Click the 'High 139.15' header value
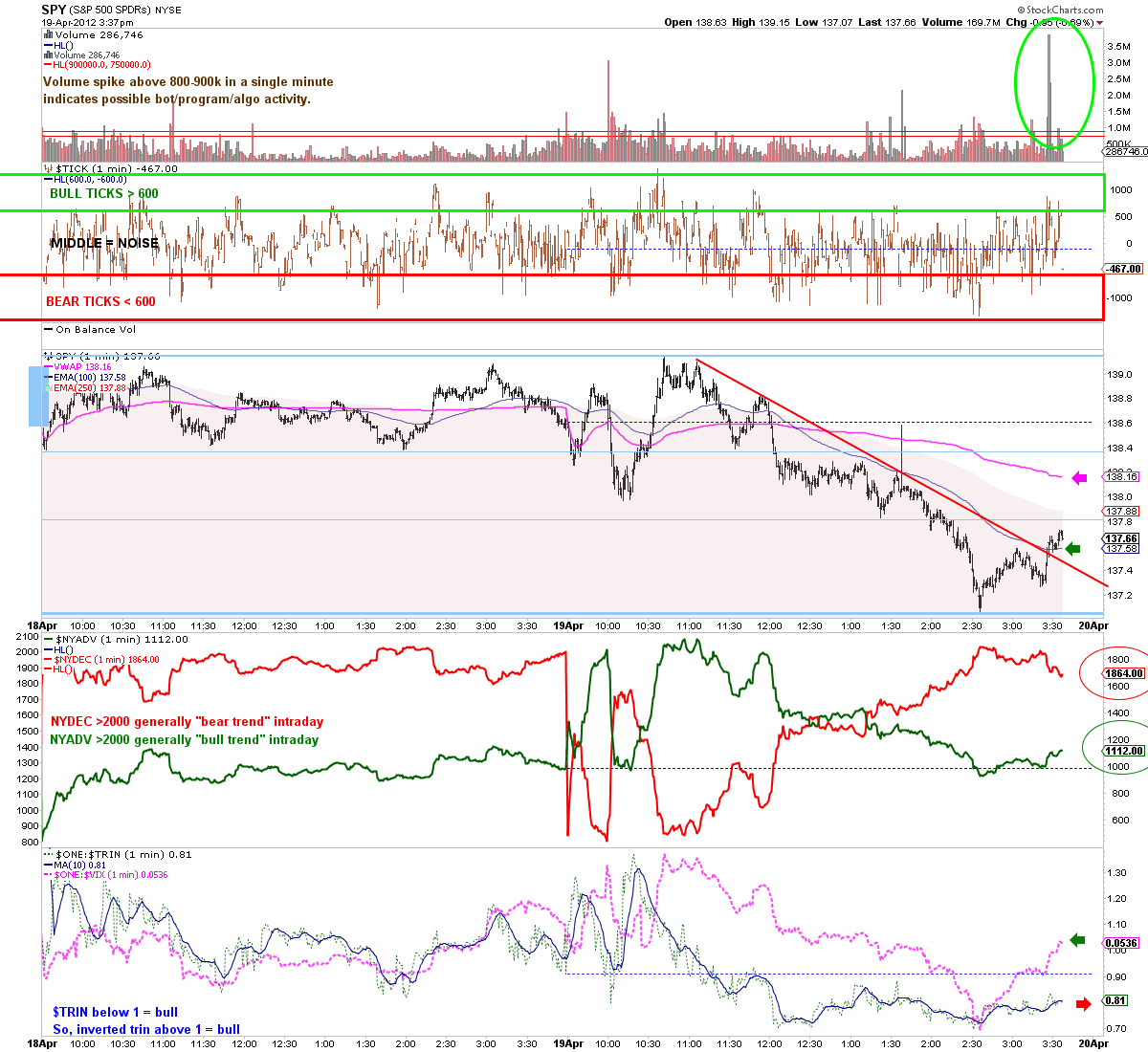This screenshot has width=1148, height=1052. [762, 22]
